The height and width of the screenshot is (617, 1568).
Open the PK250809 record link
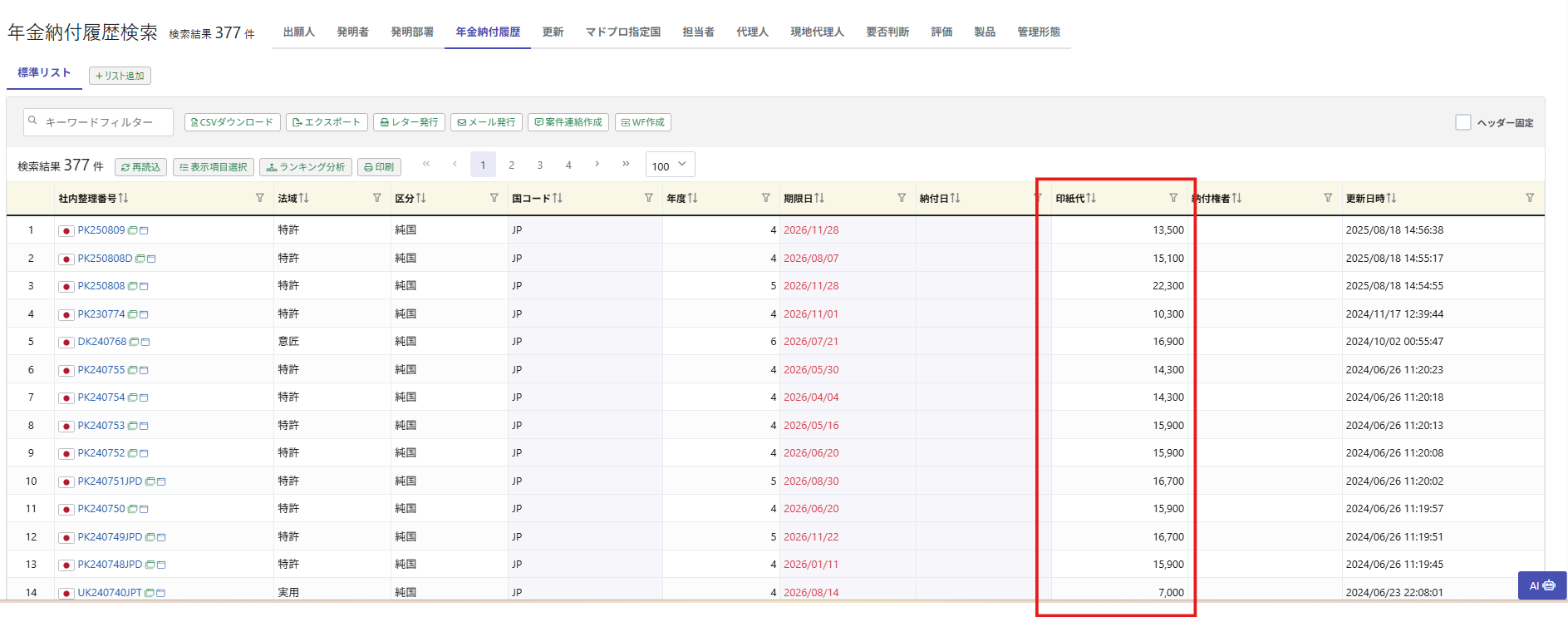click(x=101, y=230)
